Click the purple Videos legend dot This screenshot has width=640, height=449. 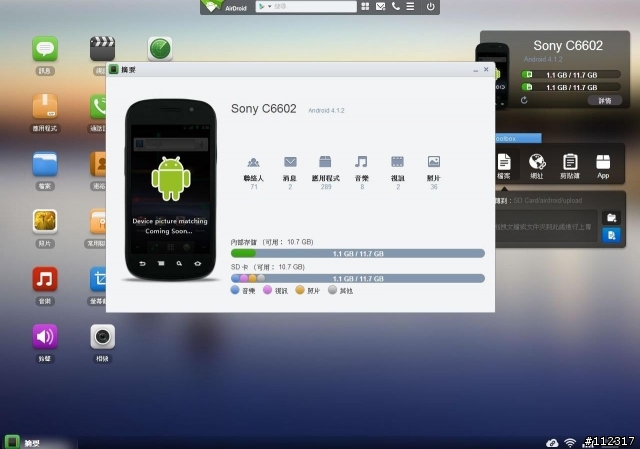[x=267, y=290]
